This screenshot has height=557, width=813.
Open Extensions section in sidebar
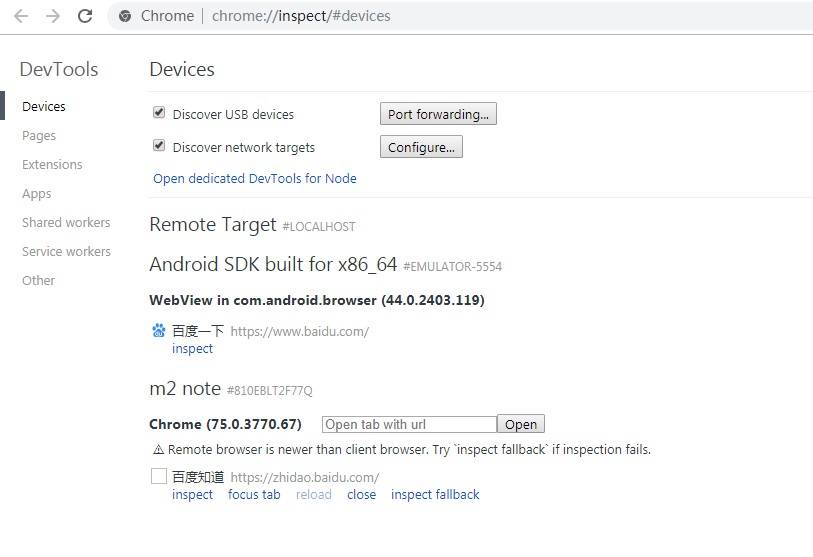point(52,164)
